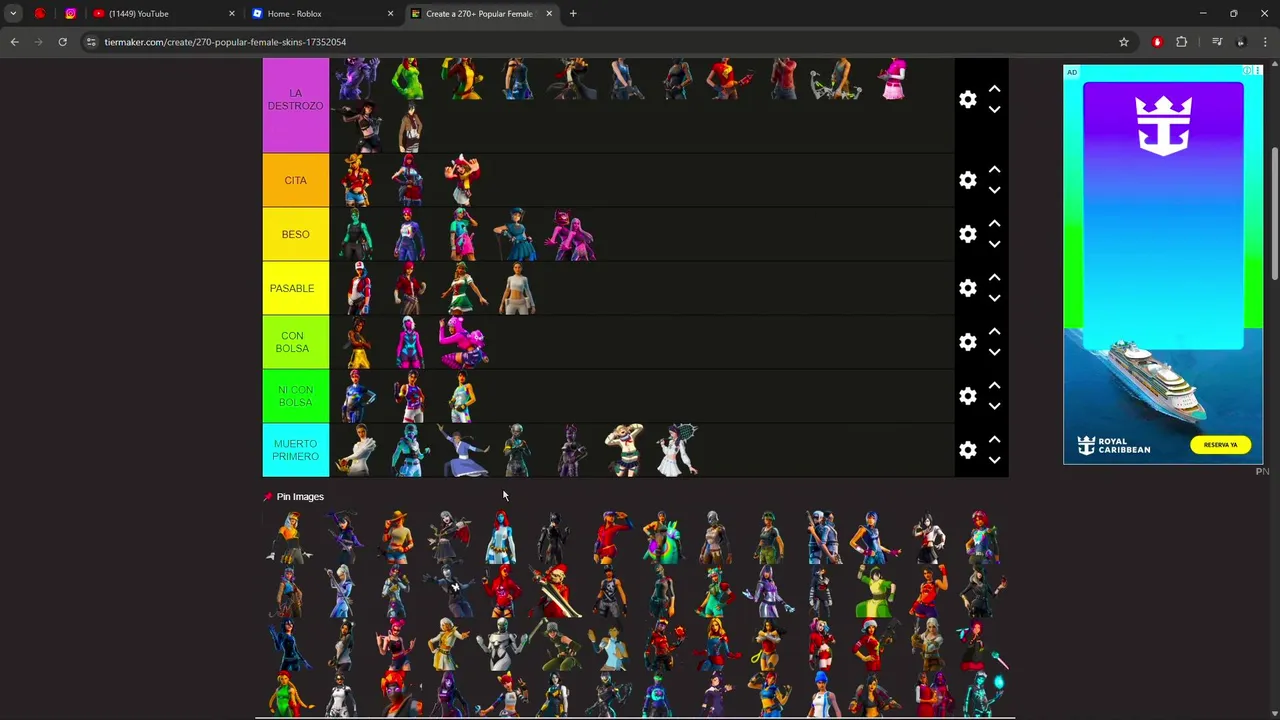Bookmark this page with star icon
Image resolution: width=1280 pixels, height=720 pixels.
1124,42
